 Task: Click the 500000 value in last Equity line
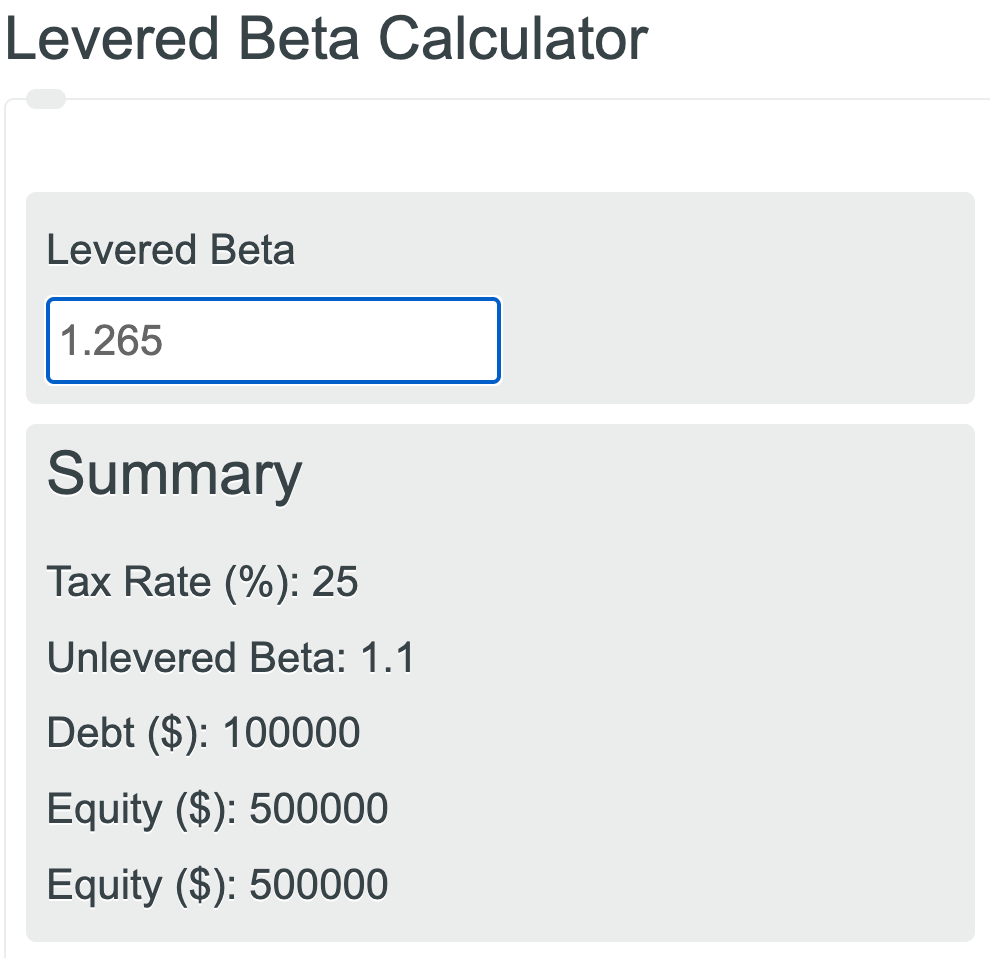(x=318, y=885)
